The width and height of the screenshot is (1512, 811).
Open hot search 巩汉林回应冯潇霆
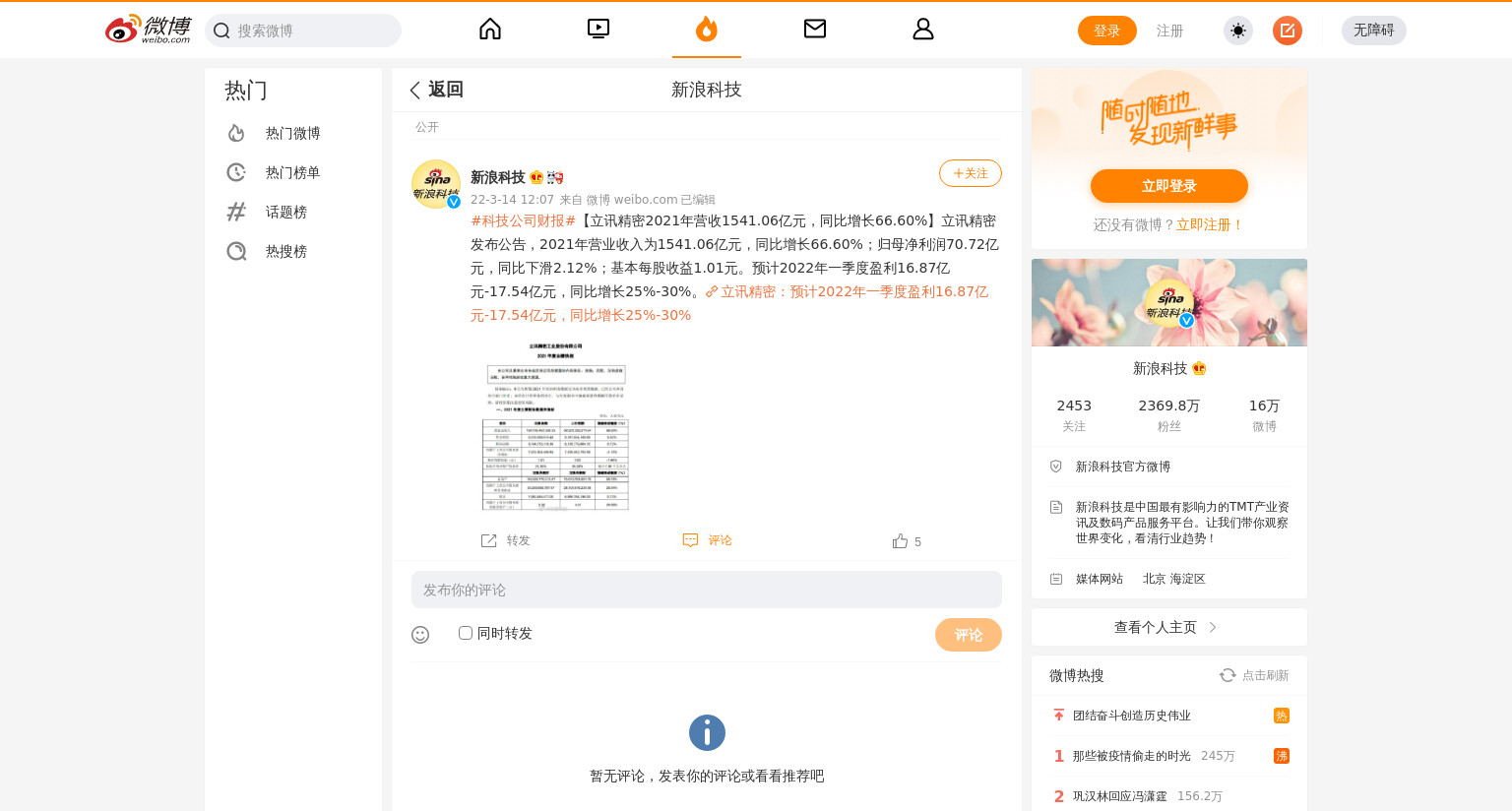point(1120,796)
